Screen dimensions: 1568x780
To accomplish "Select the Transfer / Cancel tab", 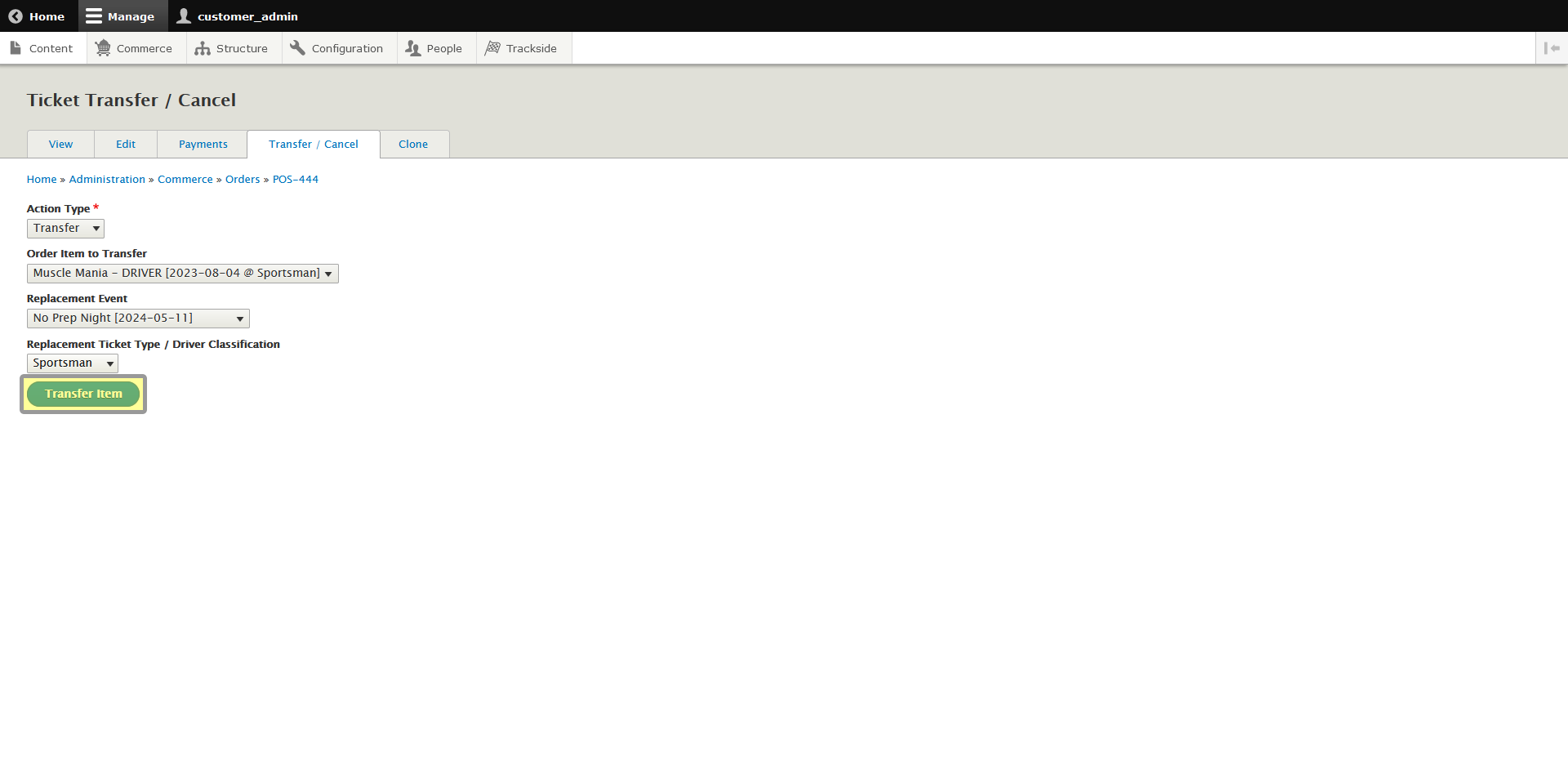I will click(x=314, y=144).
